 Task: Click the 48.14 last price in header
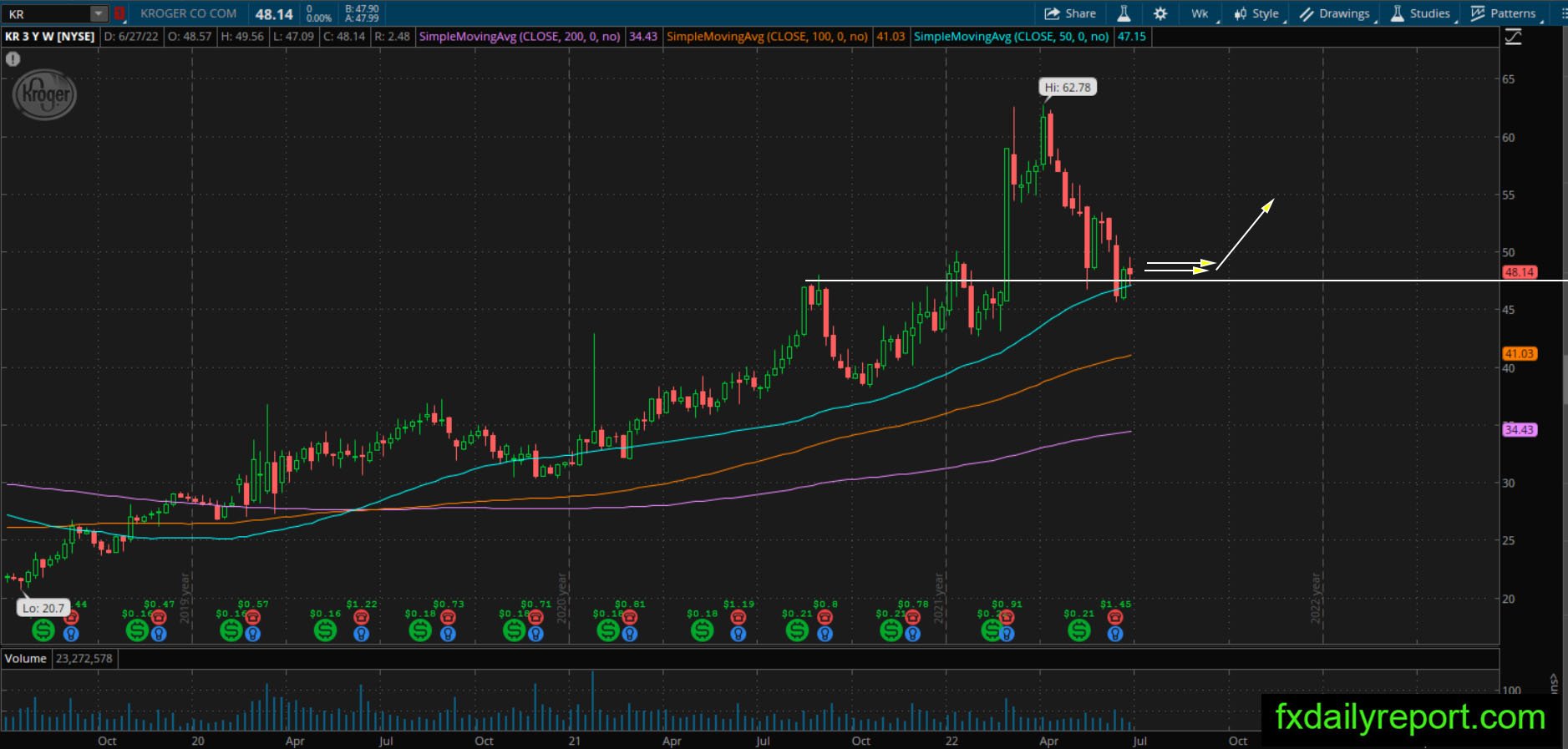click(274, 14)
